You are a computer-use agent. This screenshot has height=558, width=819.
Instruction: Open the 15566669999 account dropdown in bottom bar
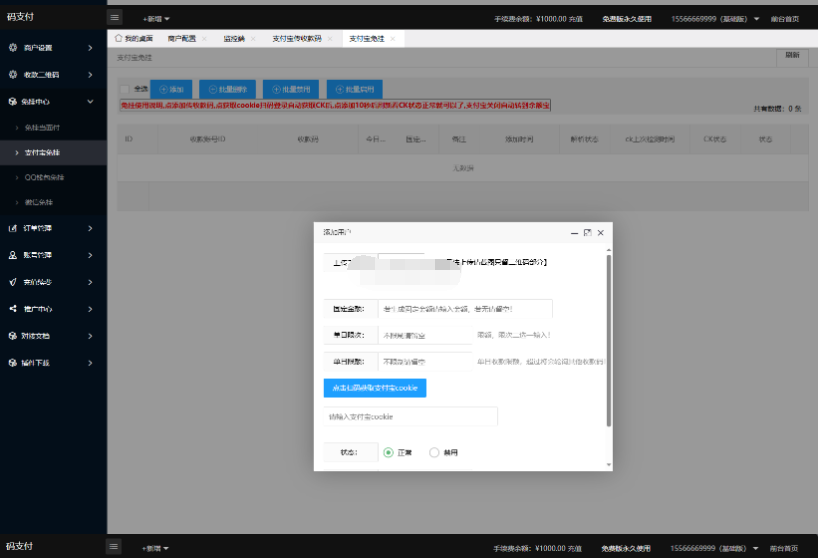pyautogui.click(x=714, y=548)
